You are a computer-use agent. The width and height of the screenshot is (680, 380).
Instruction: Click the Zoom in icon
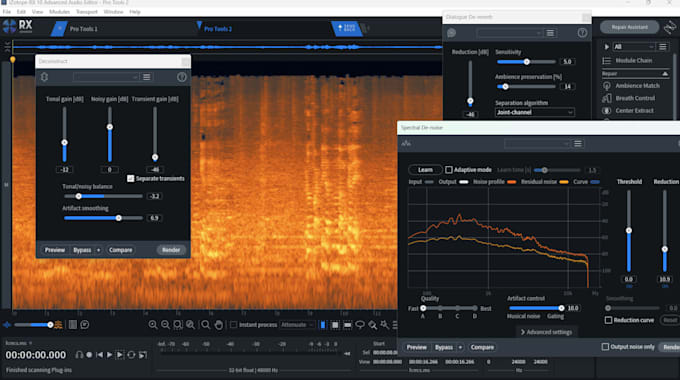[x=153, y=324]
